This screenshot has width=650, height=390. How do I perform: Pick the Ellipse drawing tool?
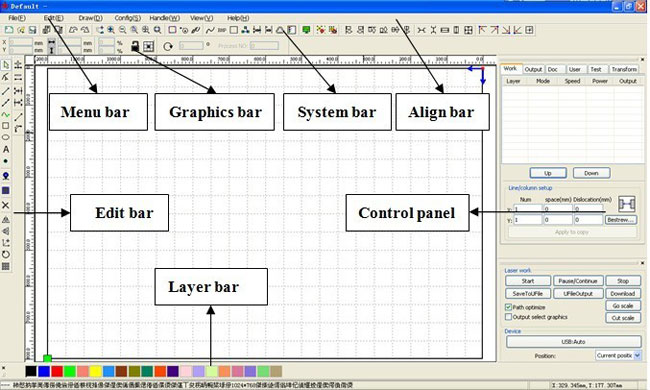6,137
